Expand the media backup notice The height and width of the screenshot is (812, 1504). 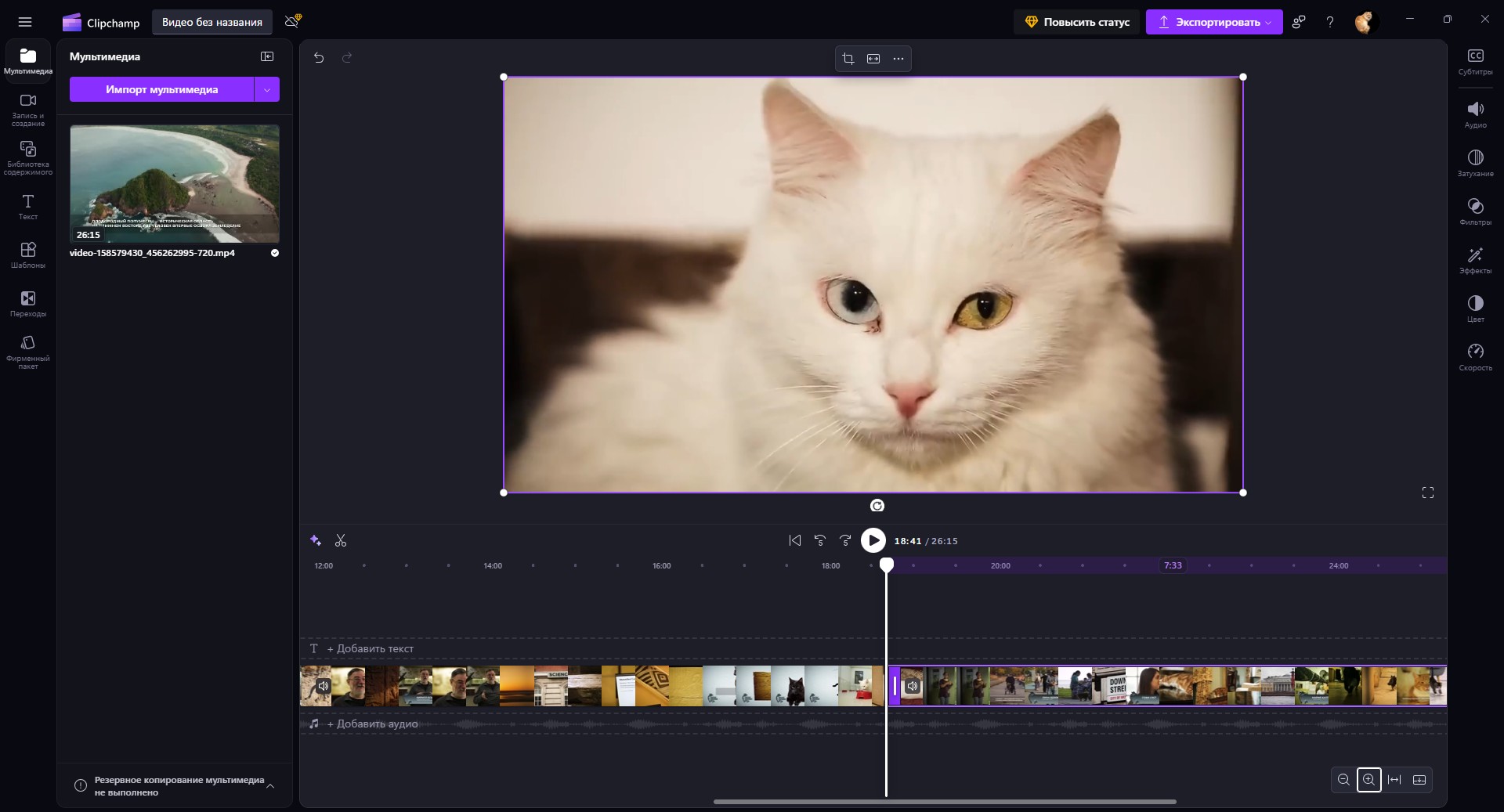coord(270,785)
